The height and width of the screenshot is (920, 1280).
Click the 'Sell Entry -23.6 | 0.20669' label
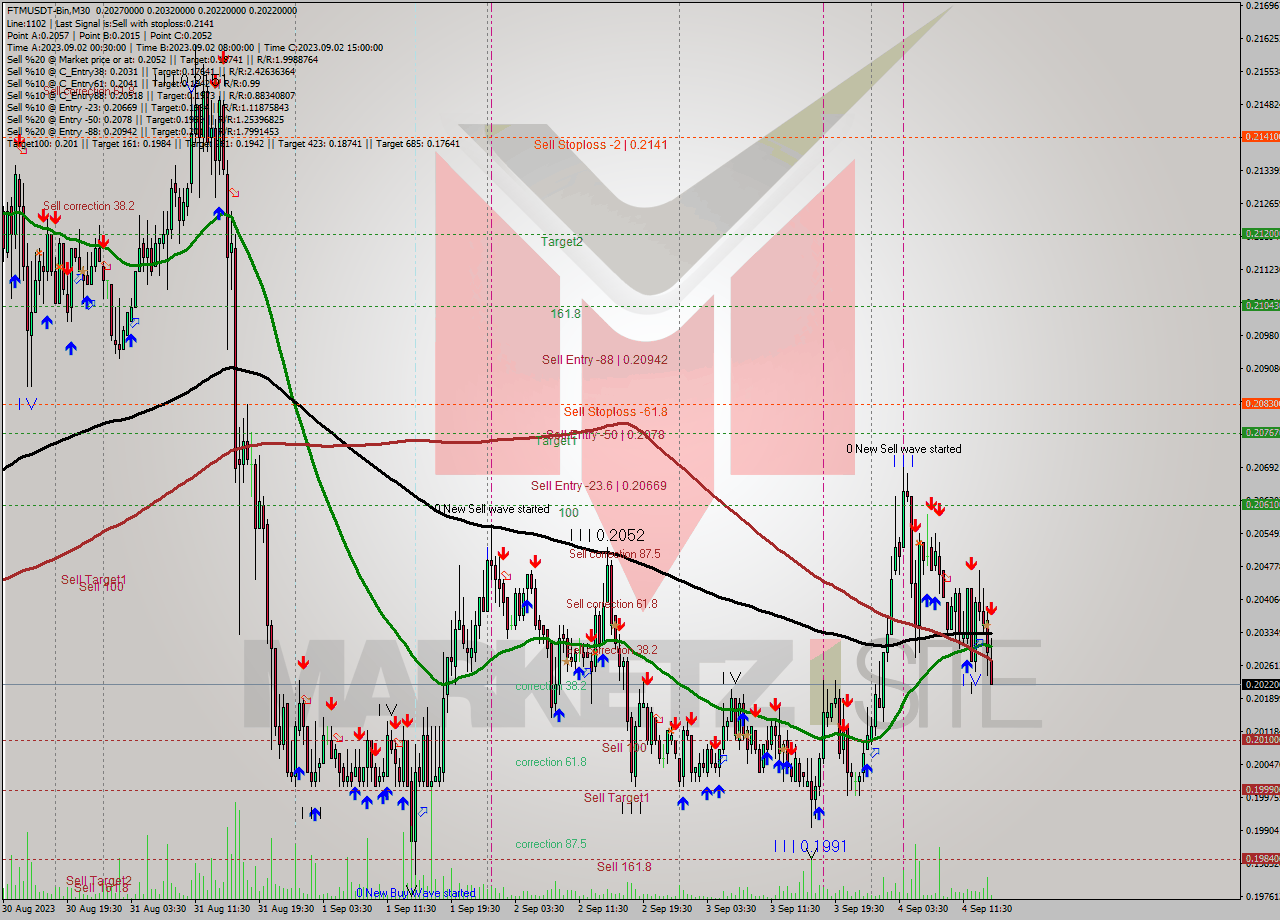(x=599, y=486)
